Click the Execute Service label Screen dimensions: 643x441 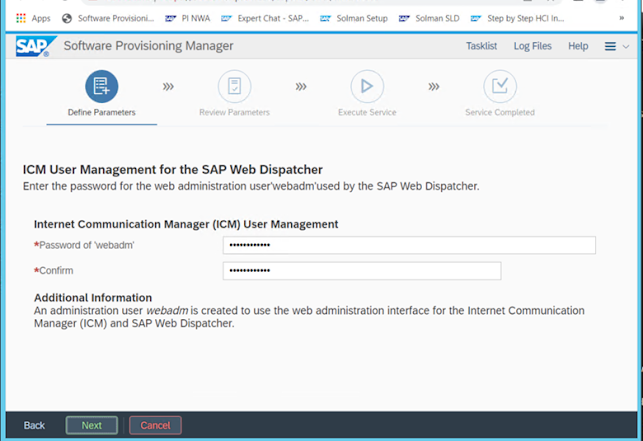click(367, 112)
